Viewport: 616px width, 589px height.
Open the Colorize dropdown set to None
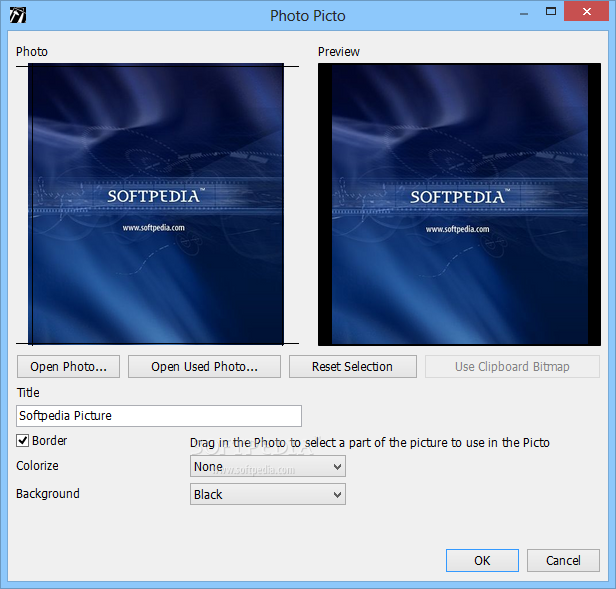268,466
